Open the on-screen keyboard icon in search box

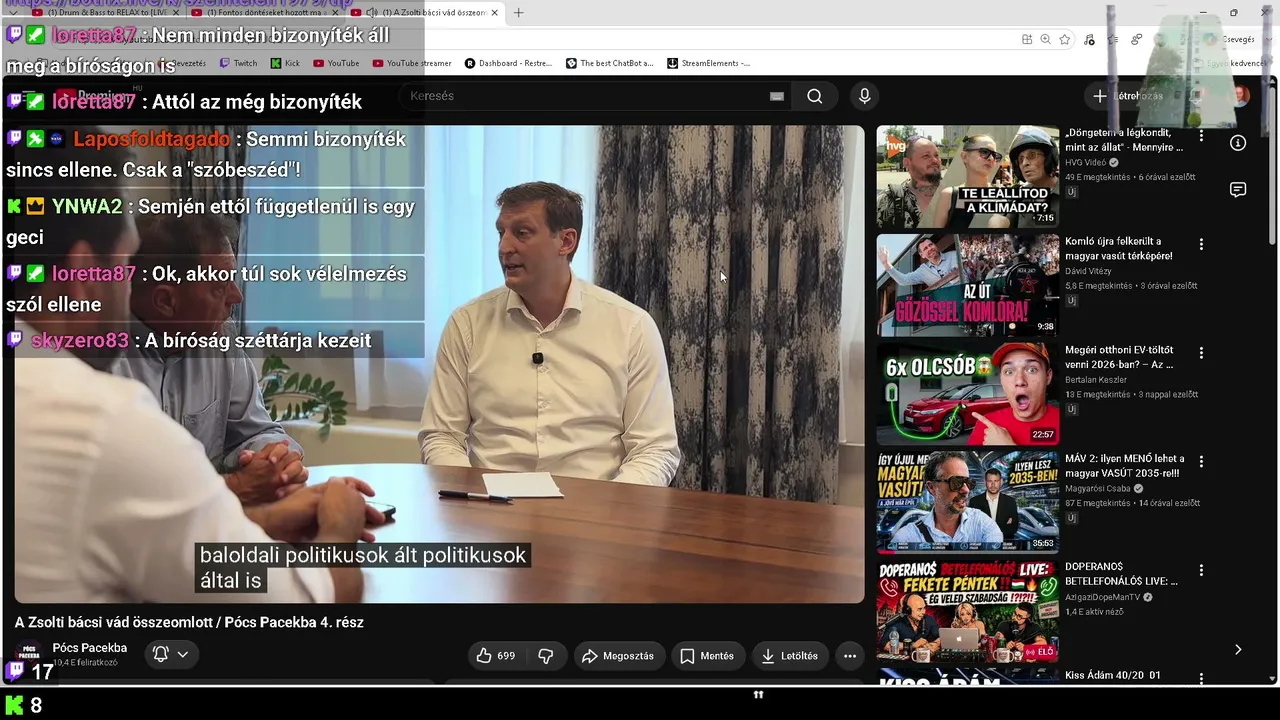click(776, 96)
